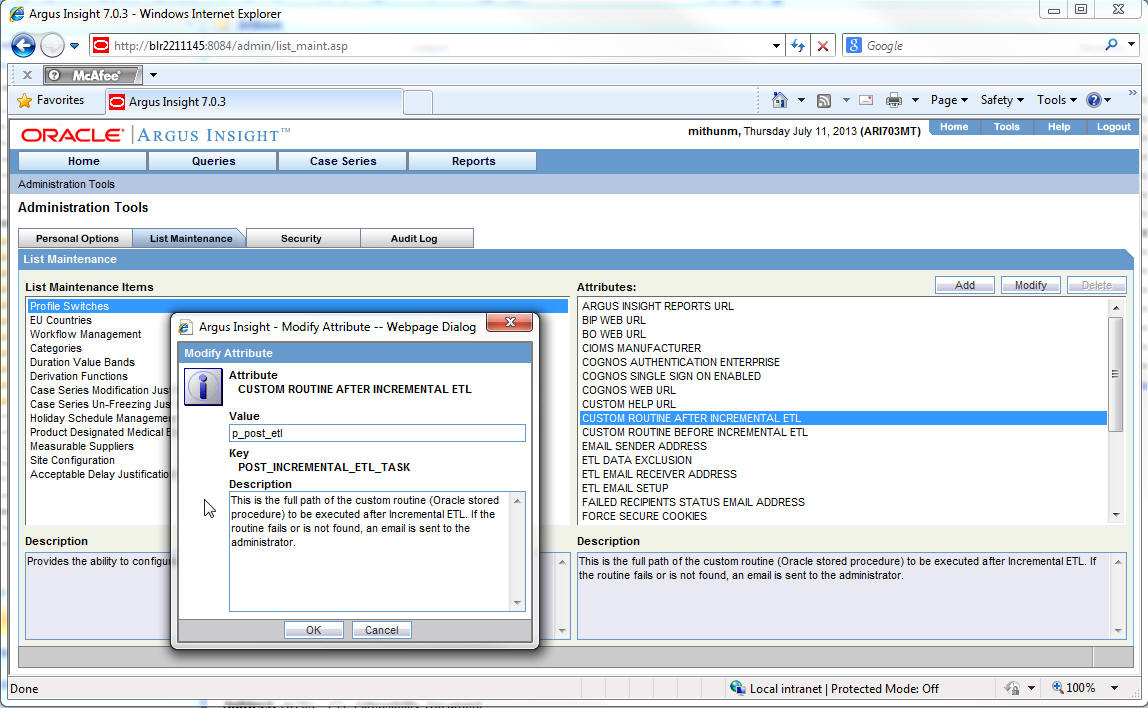Click the Home page house icon
Viewport: 1148px width, 708px height.
pos(780,100)
